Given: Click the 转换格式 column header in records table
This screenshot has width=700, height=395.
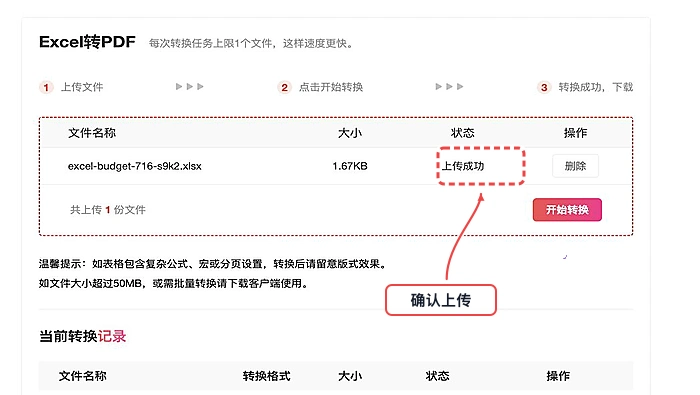Looking at the screenshot, I should pos(267,376).
